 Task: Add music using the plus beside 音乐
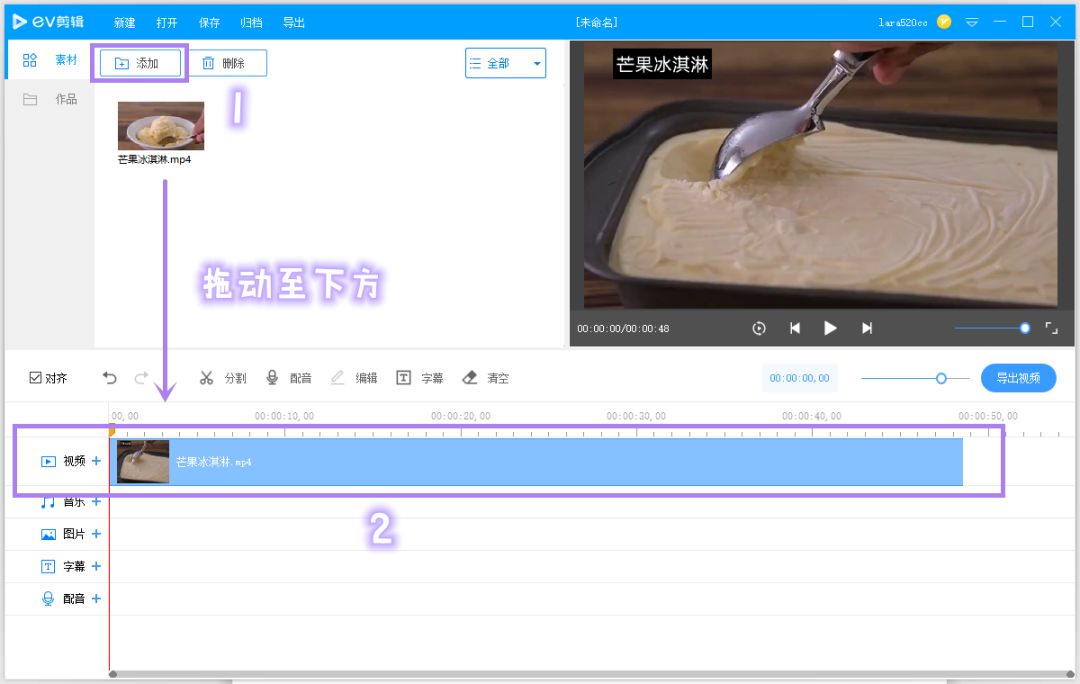[96, 501]
